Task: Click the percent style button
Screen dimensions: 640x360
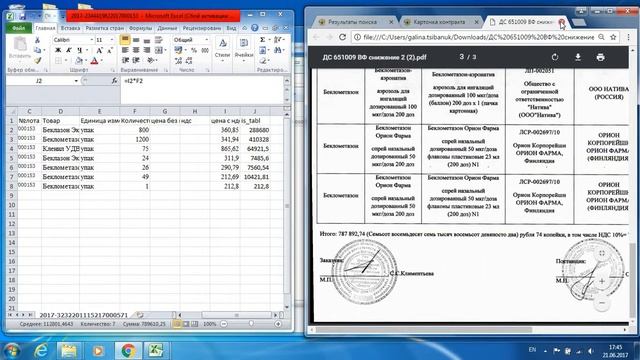Action: (x=194, y=50)
